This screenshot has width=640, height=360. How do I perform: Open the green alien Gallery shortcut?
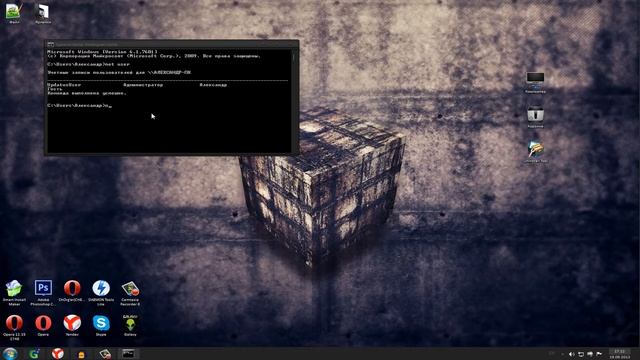tap(130, 326)
